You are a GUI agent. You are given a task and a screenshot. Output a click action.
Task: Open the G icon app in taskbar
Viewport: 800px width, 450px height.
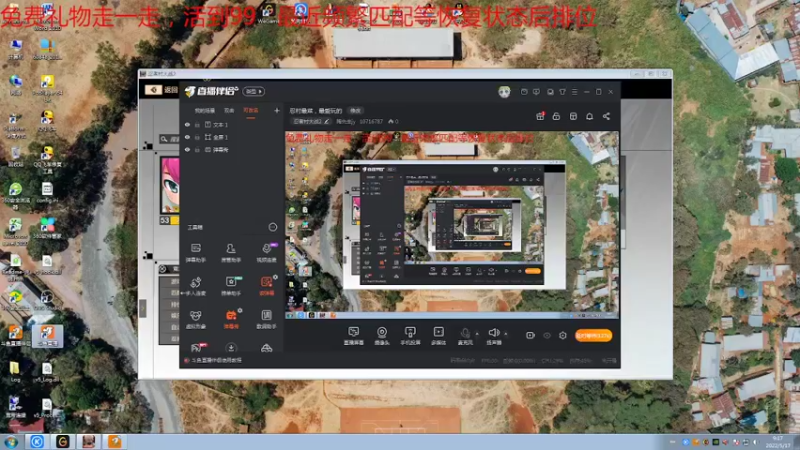[x=62, y=441]
